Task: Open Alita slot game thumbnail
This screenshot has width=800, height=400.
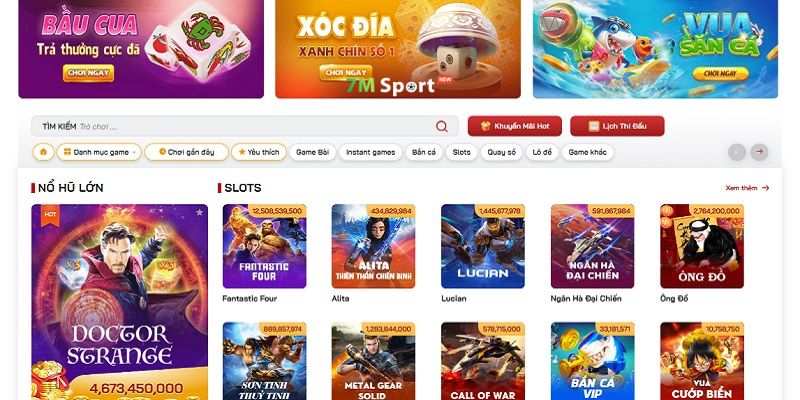Action: tap(373, 246)
